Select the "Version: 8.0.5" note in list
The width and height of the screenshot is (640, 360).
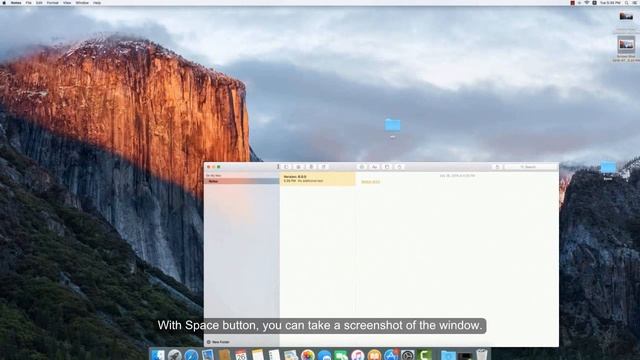pos(318,179)
